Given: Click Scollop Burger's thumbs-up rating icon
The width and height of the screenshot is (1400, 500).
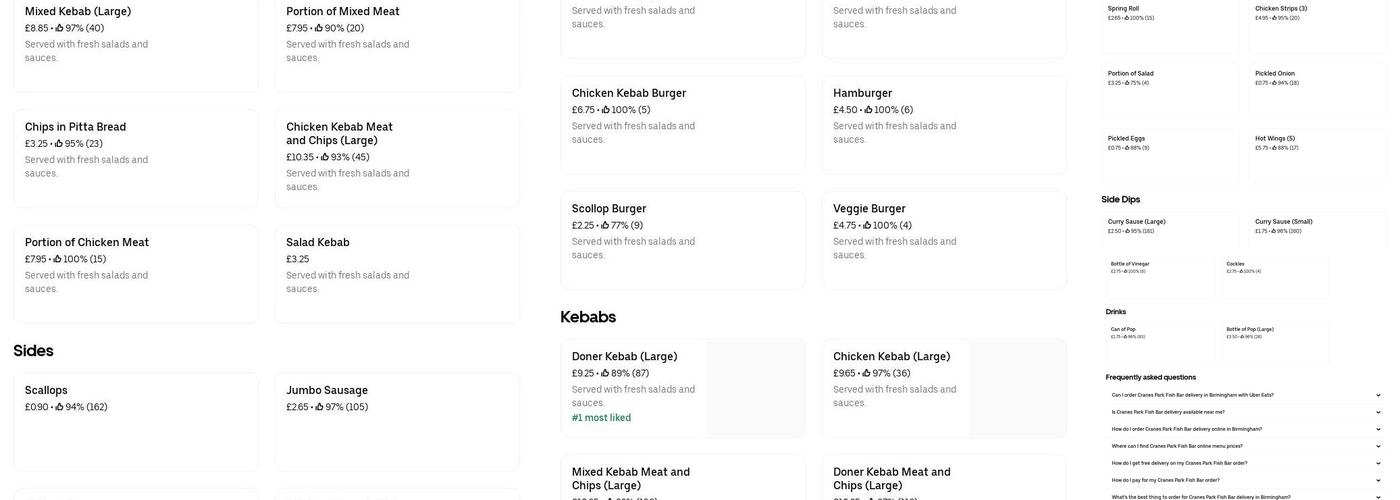Looking at the screenshot, I should (x=605, y=225).
